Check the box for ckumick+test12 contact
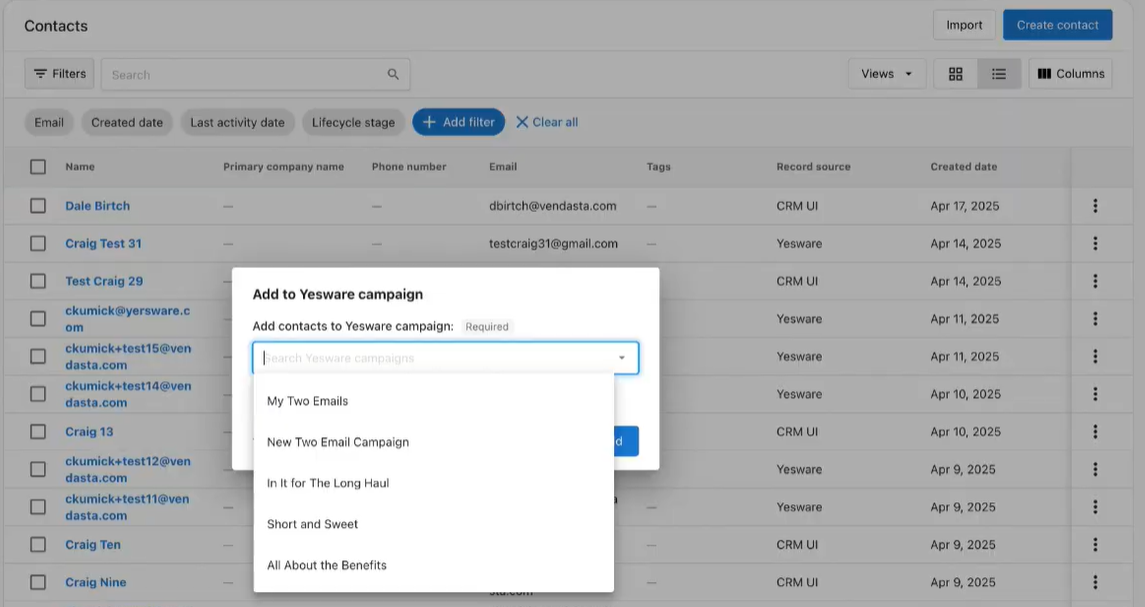Viewport: 1145px width, 607px height. (38, 469)
